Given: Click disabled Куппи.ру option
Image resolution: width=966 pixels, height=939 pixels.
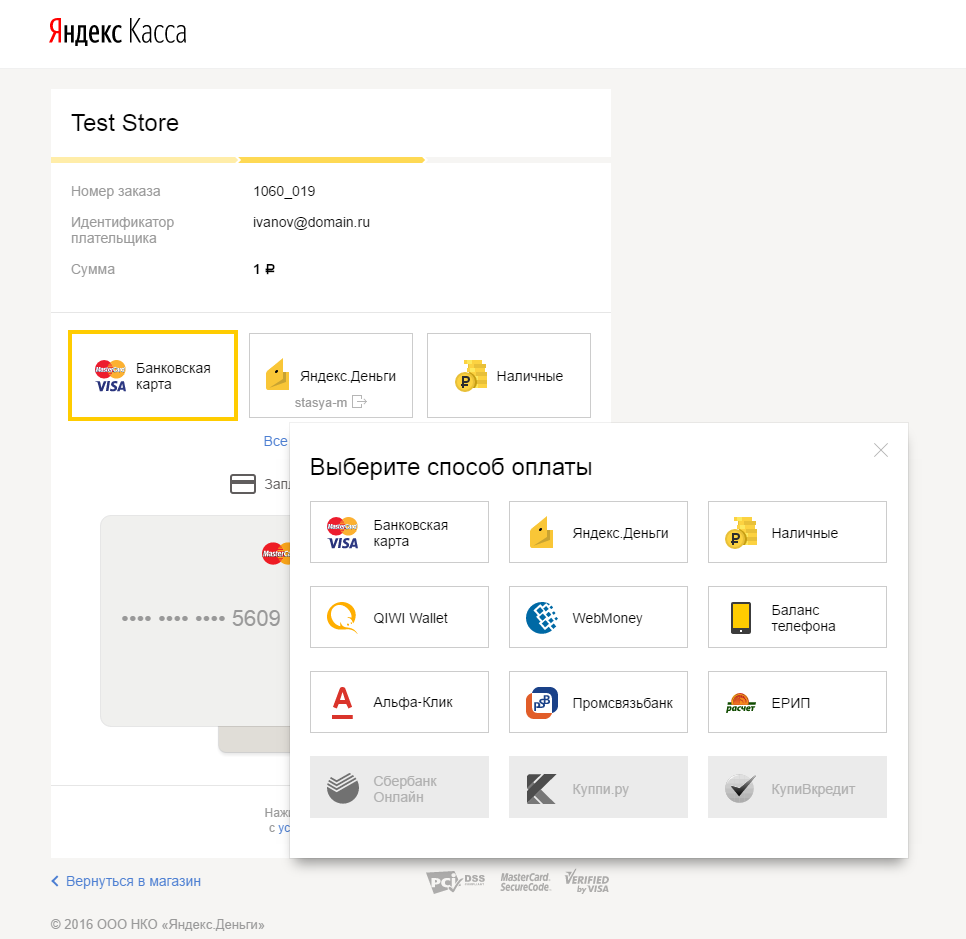Looking at the screenshot, I should 598,787.
